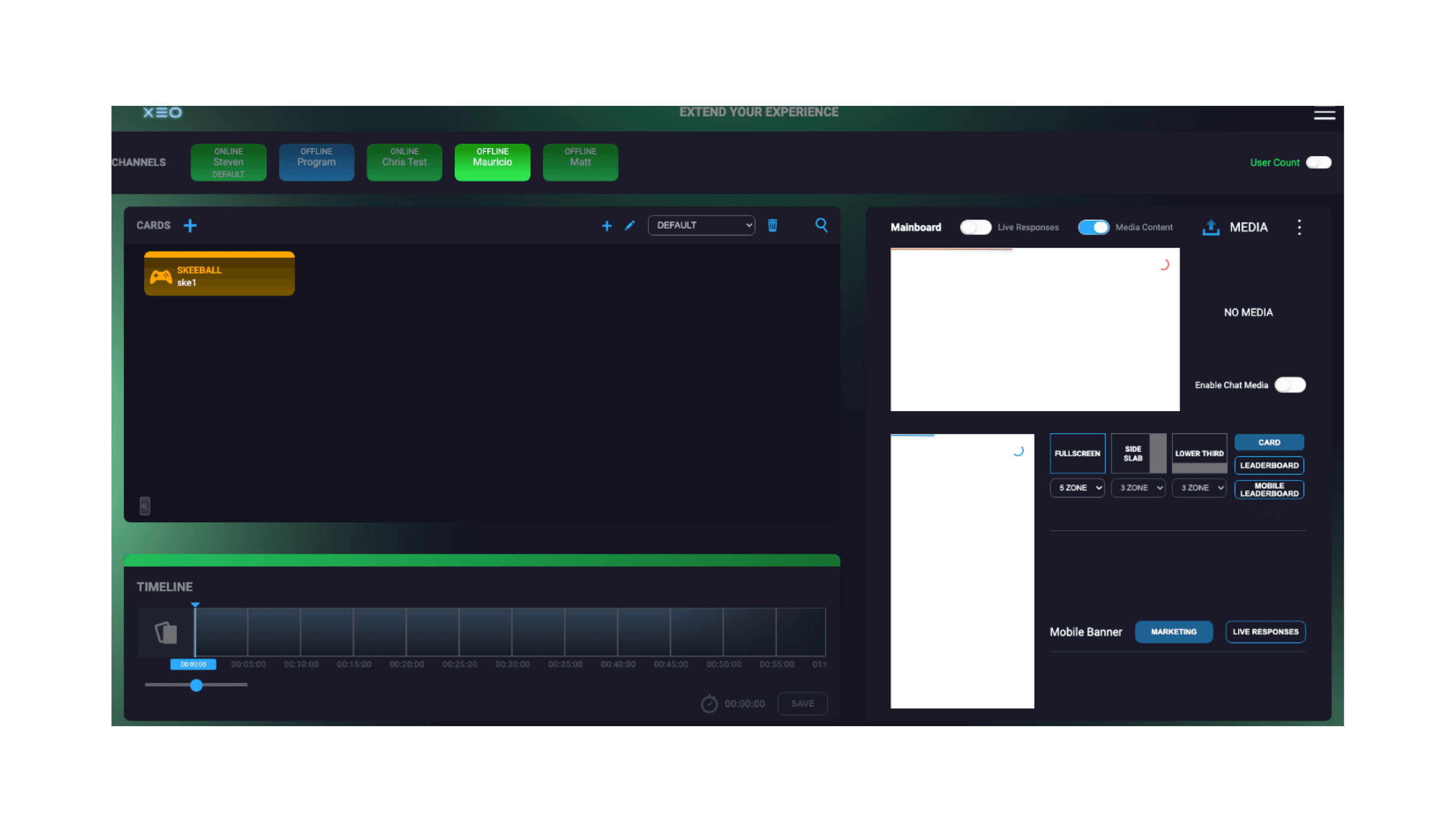Click the CHANNELS label
Image resolution: width=1456 pixels, height=832 pixels.
pyautogui.click(x=139, y=162)
